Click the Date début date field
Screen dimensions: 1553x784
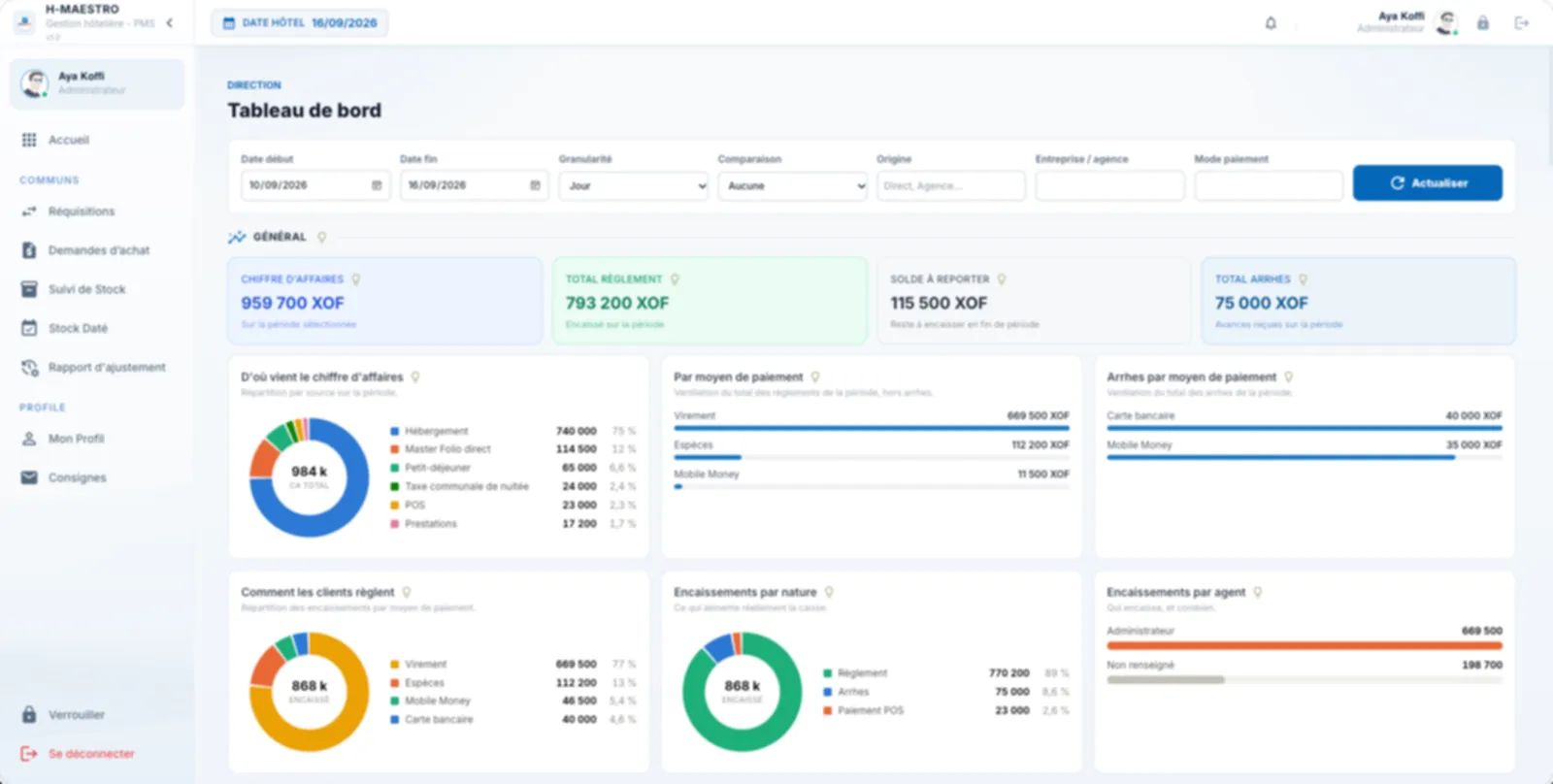(315, 185)
